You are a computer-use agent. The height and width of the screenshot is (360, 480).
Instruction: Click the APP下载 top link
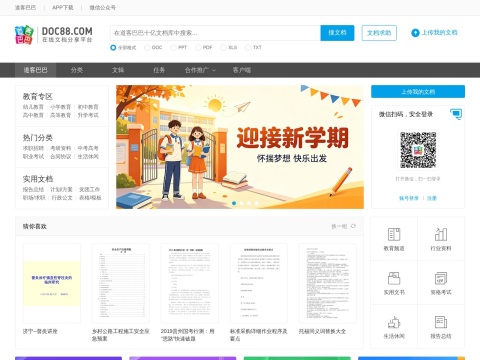click(x=63, y=7)
